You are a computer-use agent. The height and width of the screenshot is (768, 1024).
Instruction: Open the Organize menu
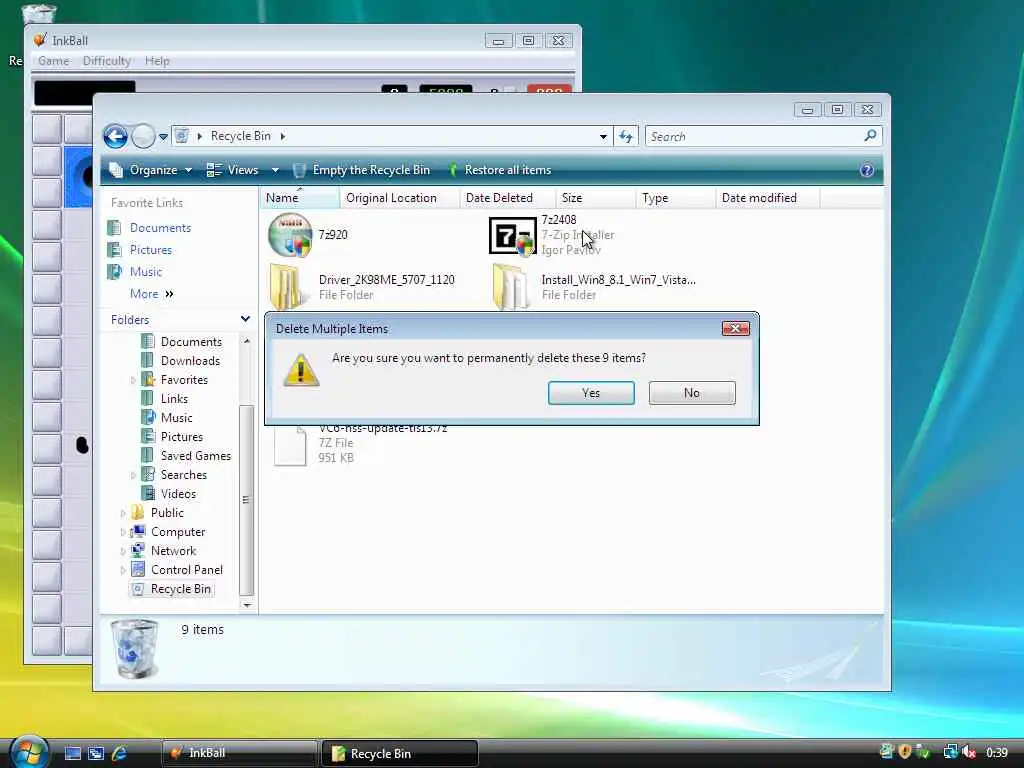(151, 170)
